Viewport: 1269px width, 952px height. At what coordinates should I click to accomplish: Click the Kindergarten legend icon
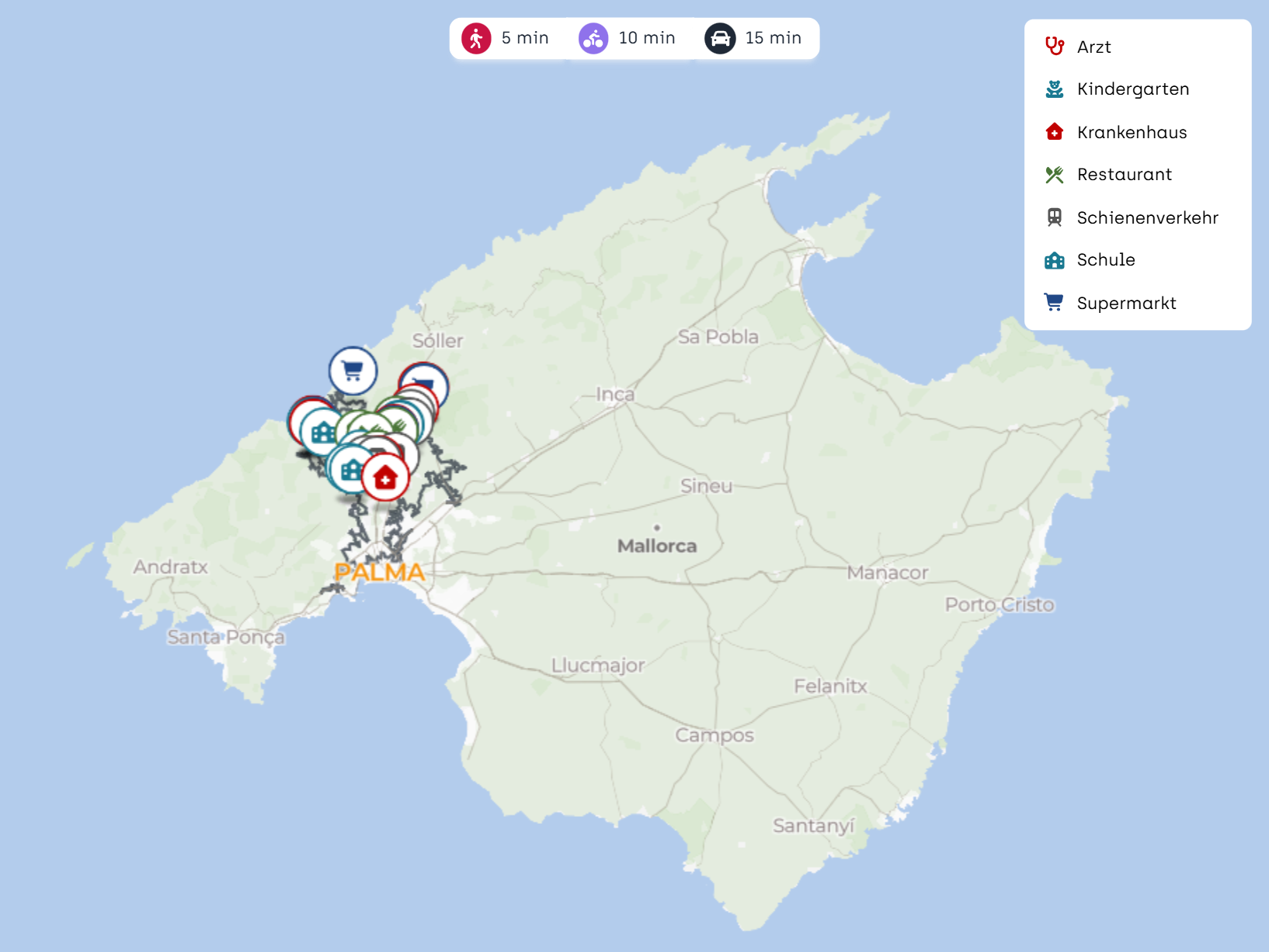[1054, 89]
